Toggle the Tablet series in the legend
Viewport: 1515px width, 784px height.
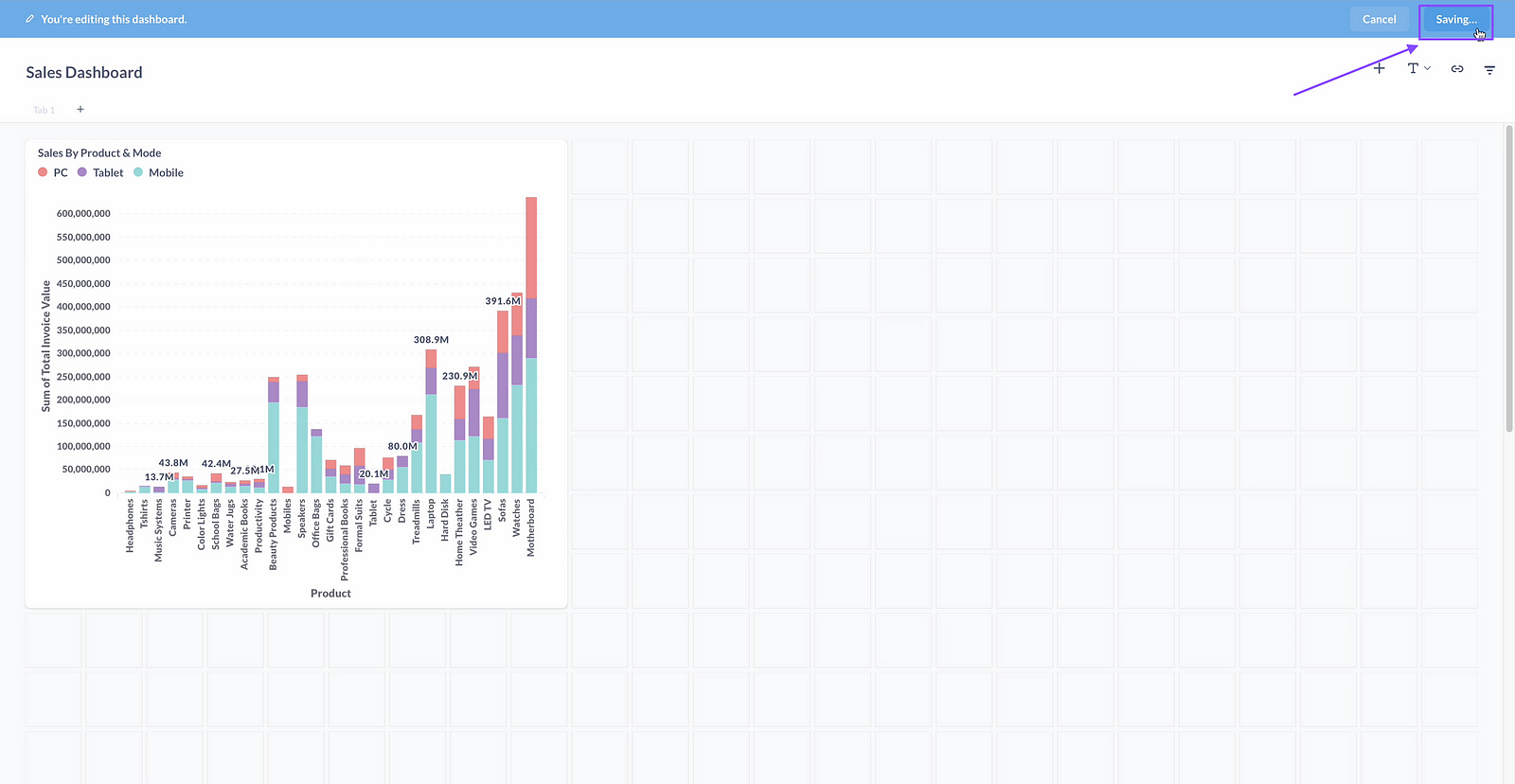coord(107,172)
